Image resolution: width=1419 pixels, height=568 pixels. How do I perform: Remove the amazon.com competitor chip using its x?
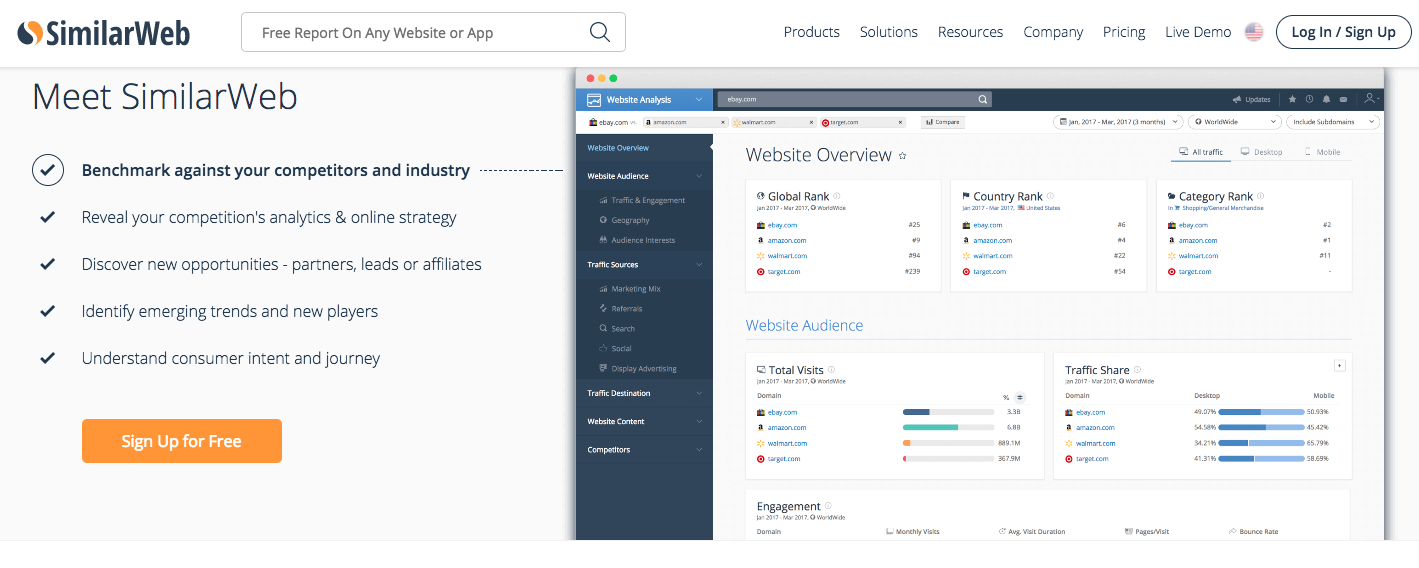723,122
